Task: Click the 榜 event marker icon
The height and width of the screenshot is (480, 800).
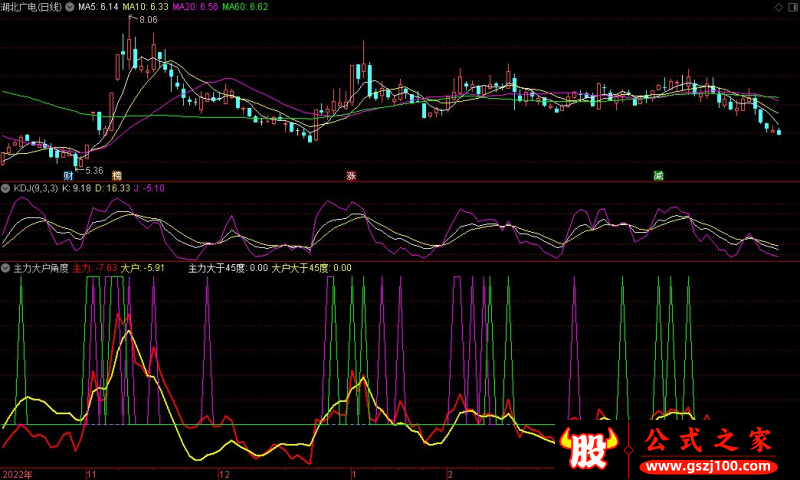Action: (x=117, y=175)
